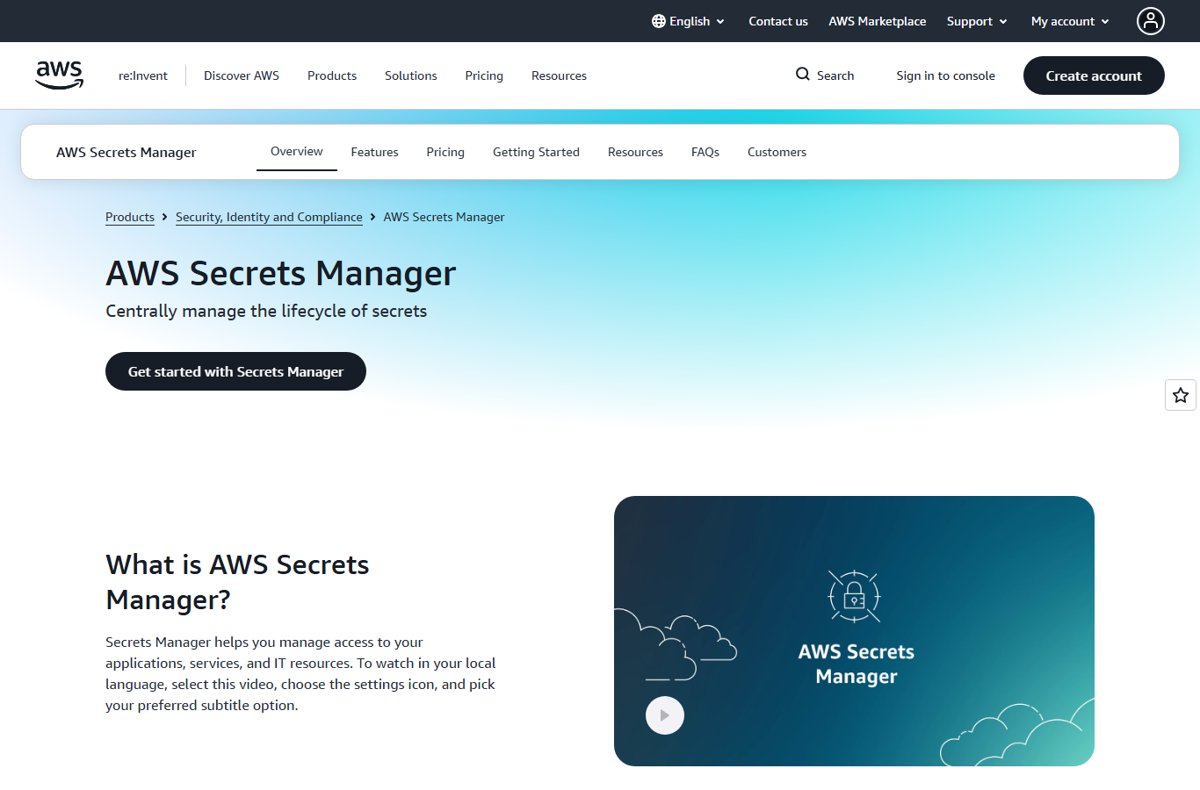Viewport: 1200px width, 790px height.
Task: Expand the Support dropdown chevron
Action: (1003, 22)
